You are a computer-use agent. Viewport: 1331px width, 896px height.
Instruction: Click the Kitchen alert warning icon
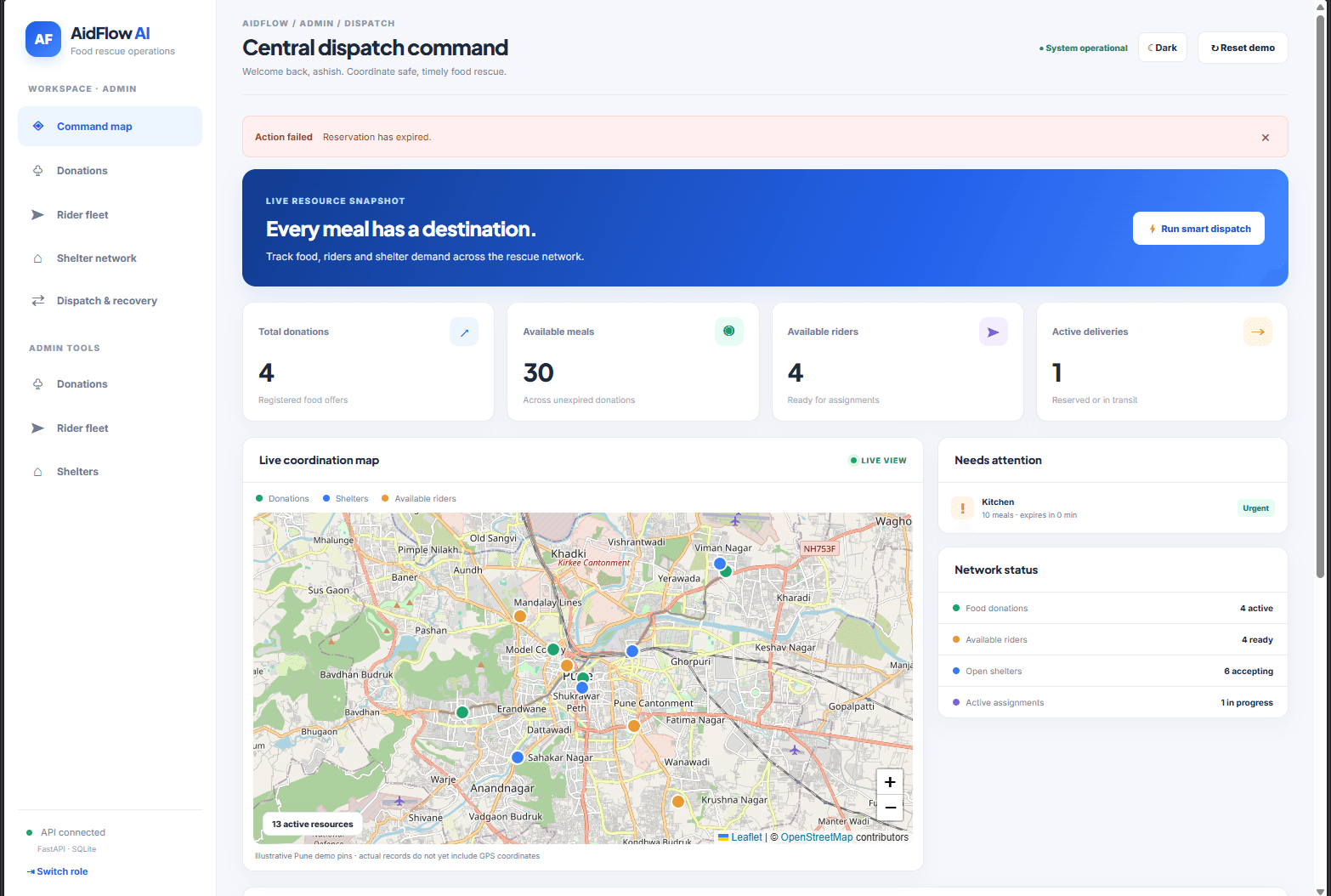tap(962, 508)
